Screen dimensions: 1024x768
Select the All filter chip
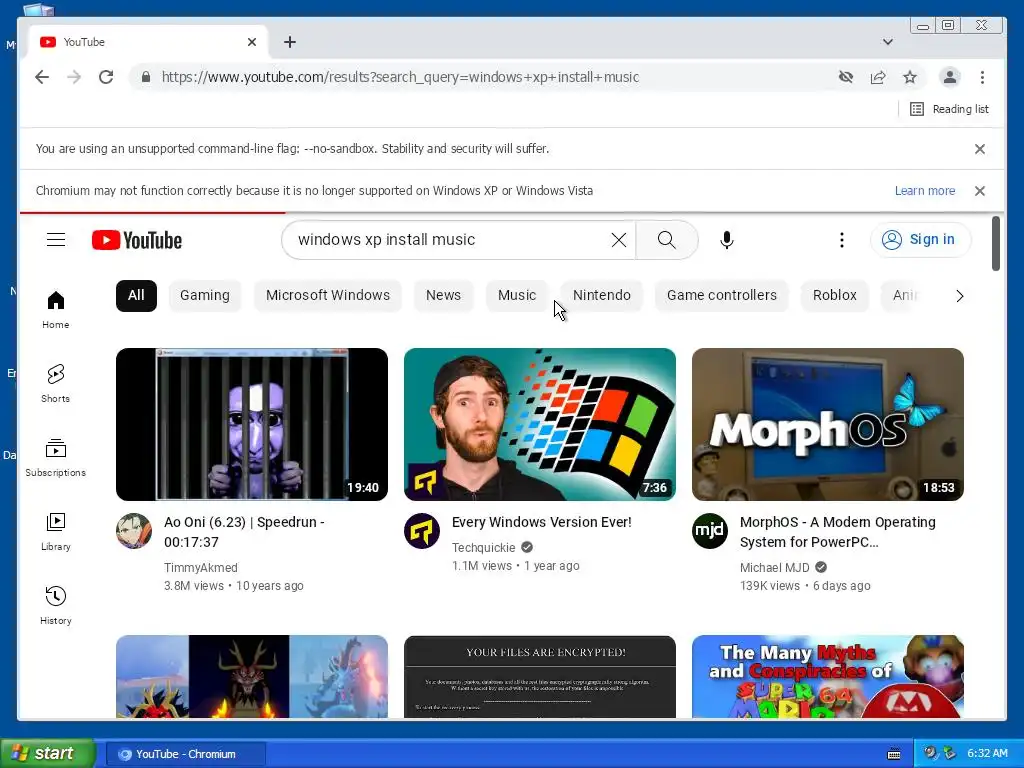click(x=136, y=295)
